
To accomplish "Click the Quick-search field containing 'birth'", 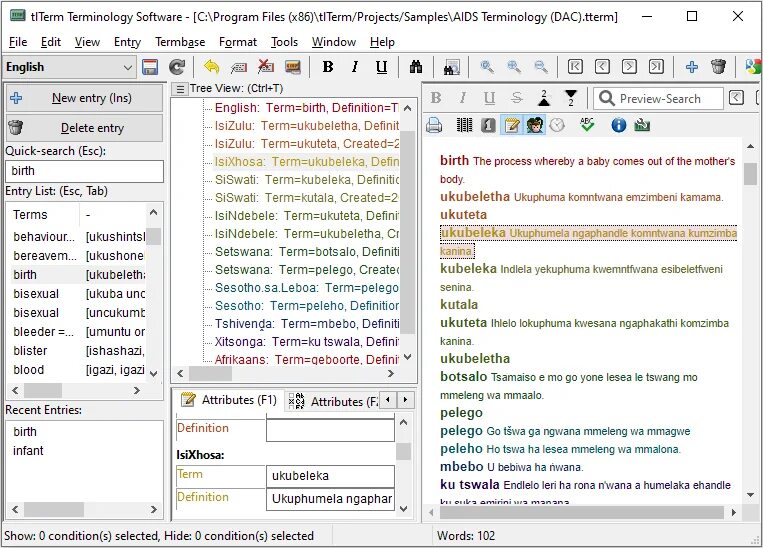I will point(85,171).
